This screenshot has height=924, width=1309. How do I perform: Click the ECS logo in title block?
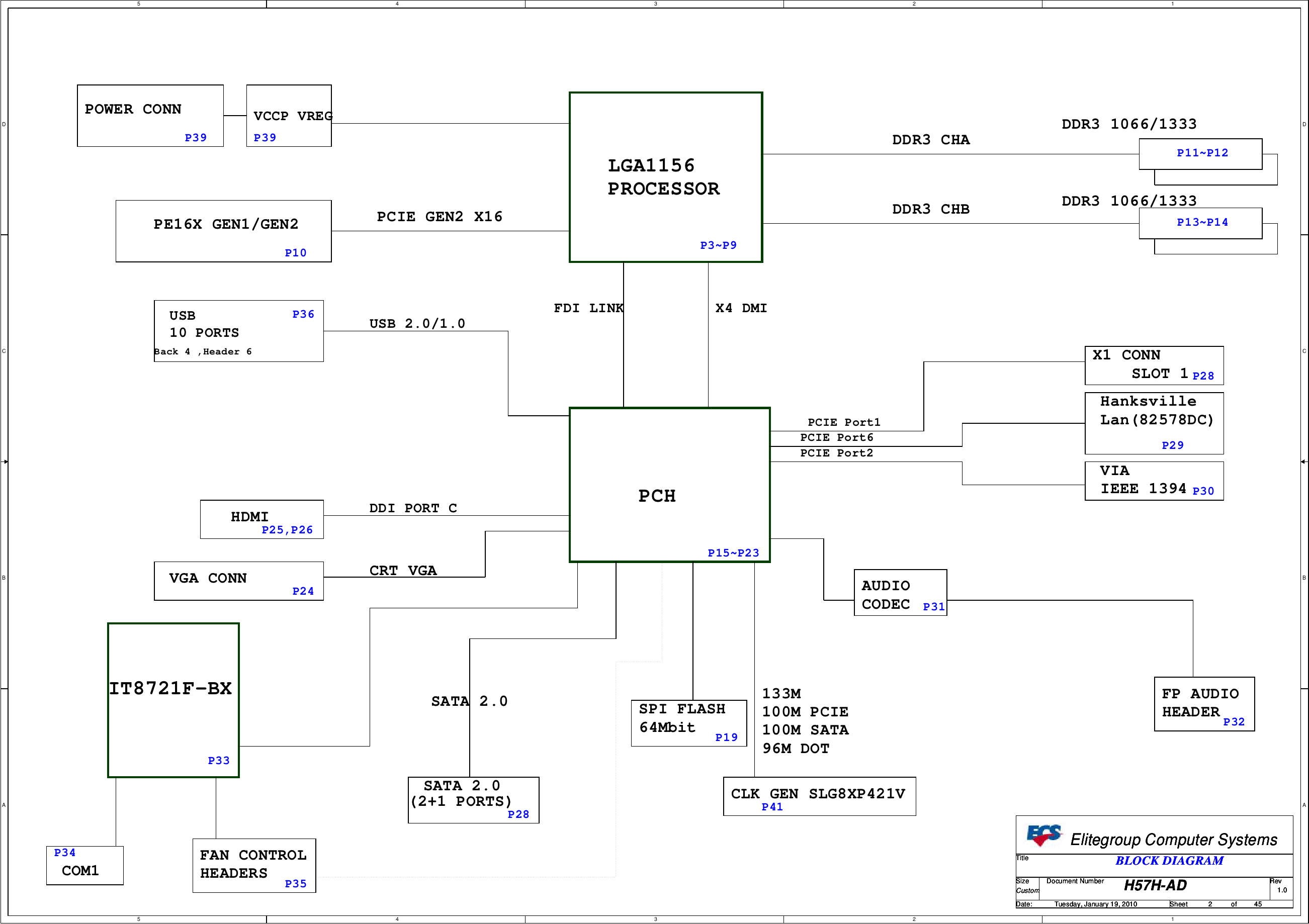tap(1044, 835)
